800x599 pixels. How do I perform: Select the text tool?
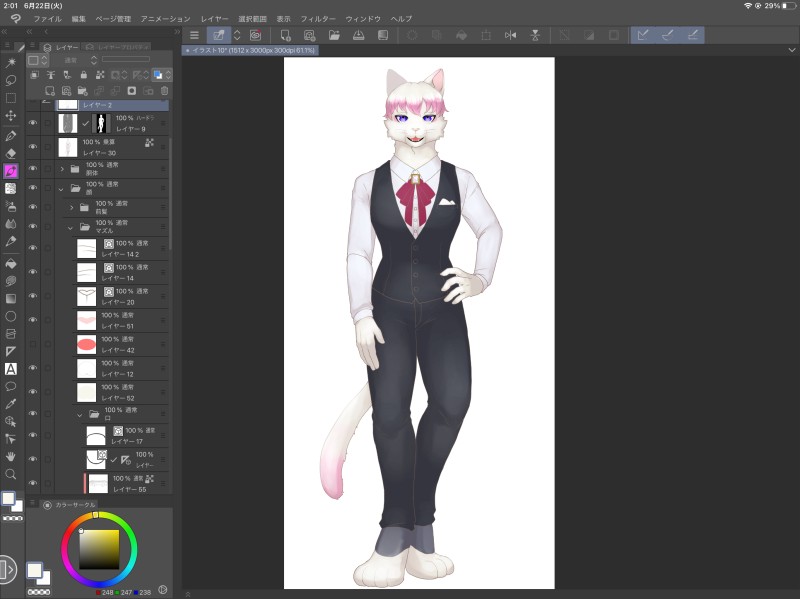tap(11, 369)
